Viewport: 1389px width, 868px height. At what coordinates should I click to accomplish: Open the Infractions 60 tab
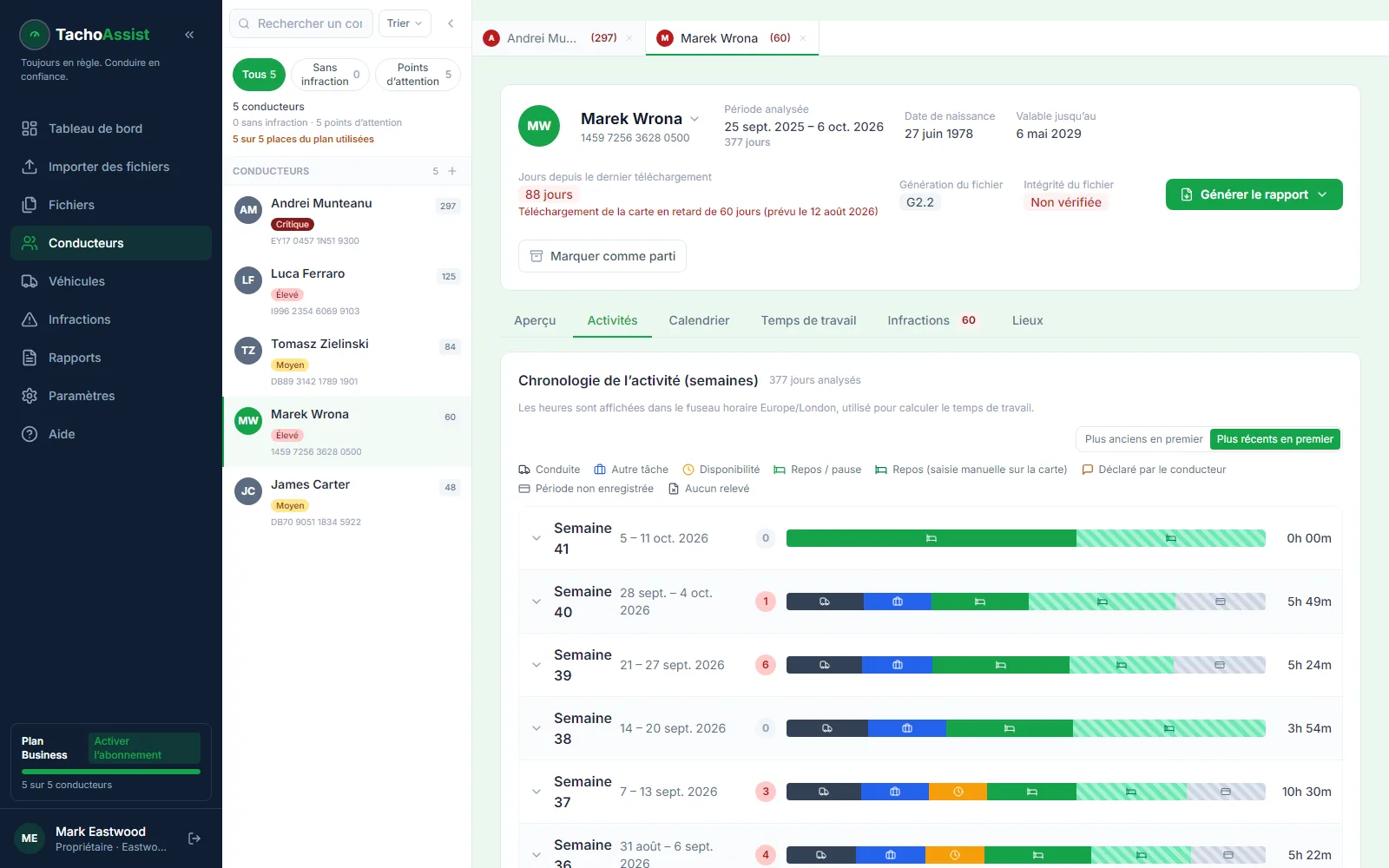pos(931,320)
